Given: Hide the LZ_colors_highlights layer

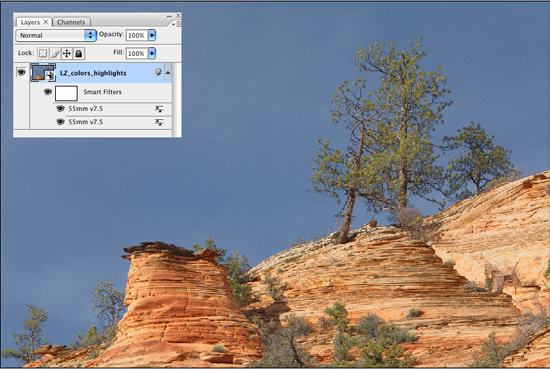Looking at the screenshot, I should tap(21, 72).
